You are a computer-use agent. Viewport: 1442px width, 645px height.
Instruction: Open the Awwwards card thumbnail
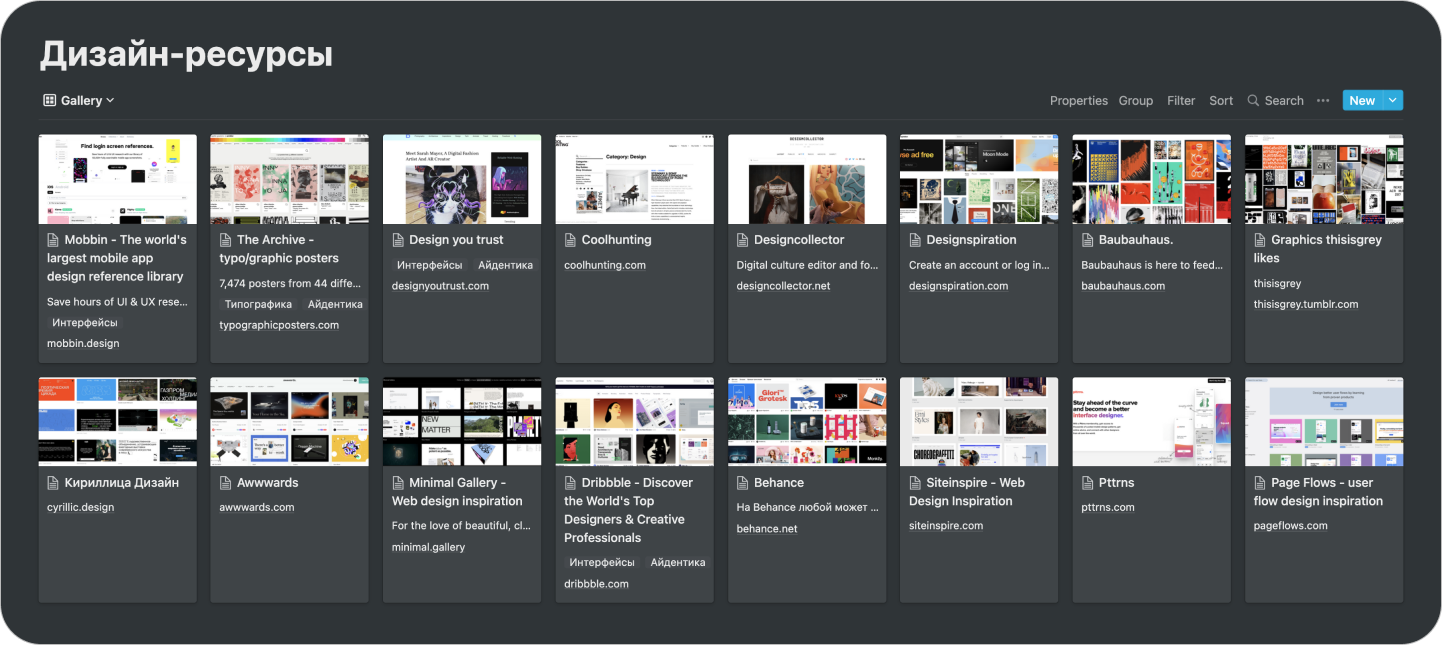coord(290,422)
